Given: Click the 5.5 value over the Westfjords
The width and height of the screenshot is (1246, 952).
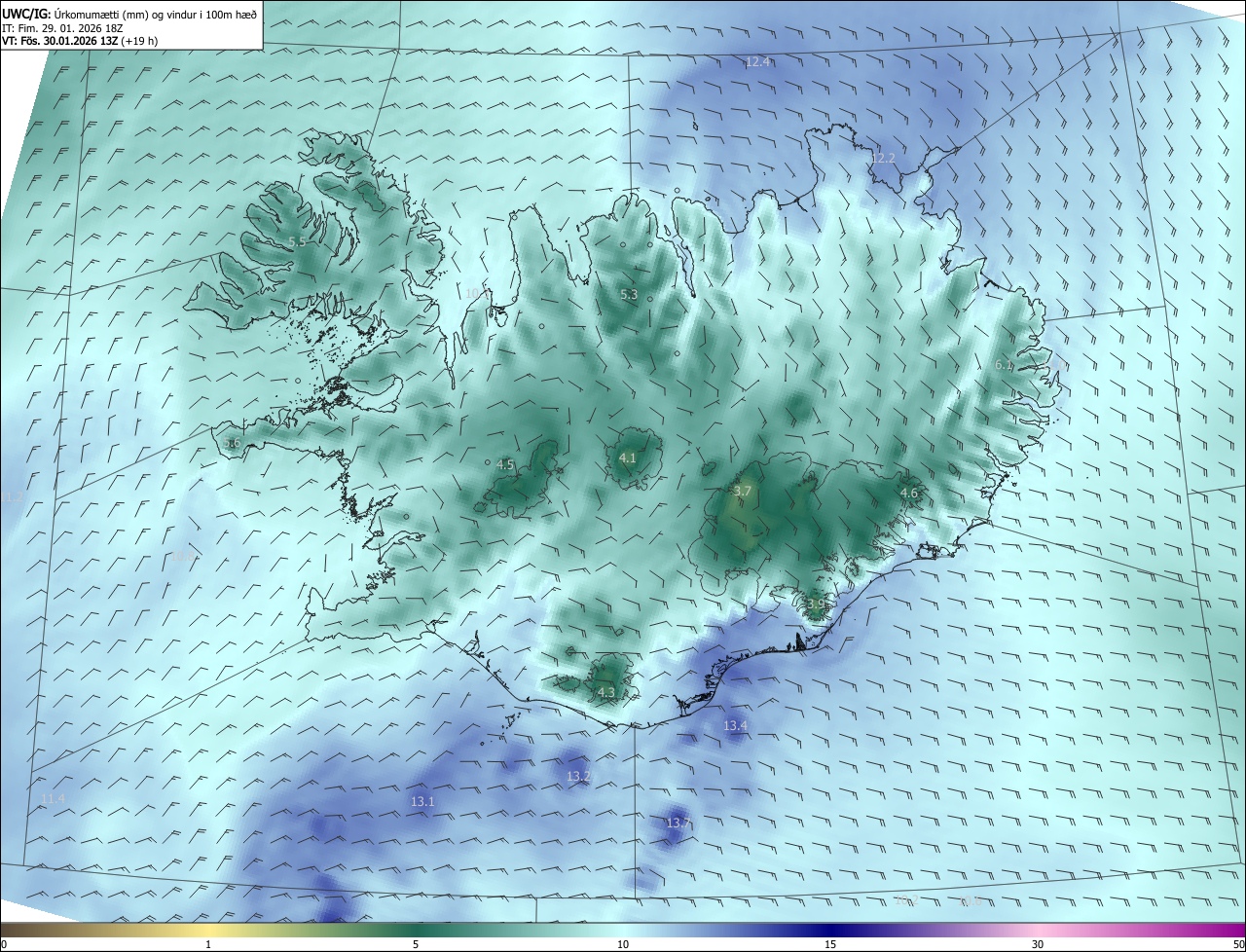Looking at the screenshot, I should coord(297,242).
